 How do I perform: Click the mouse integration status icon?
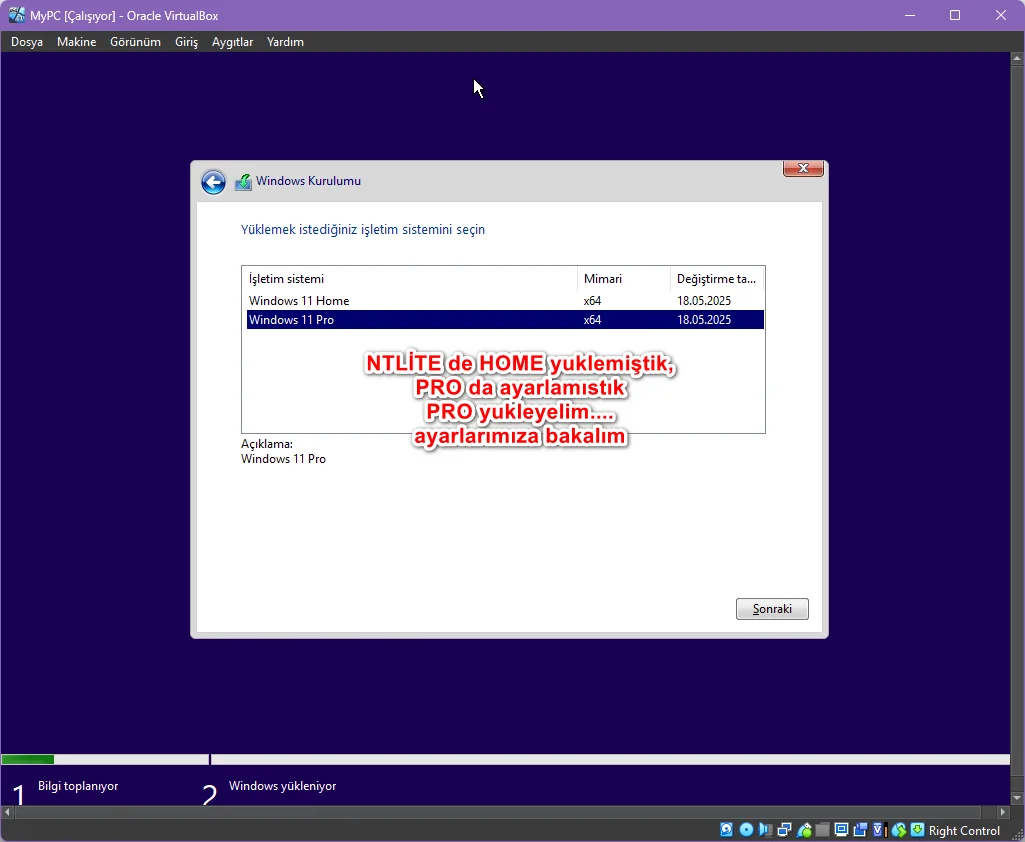(899, 830)
